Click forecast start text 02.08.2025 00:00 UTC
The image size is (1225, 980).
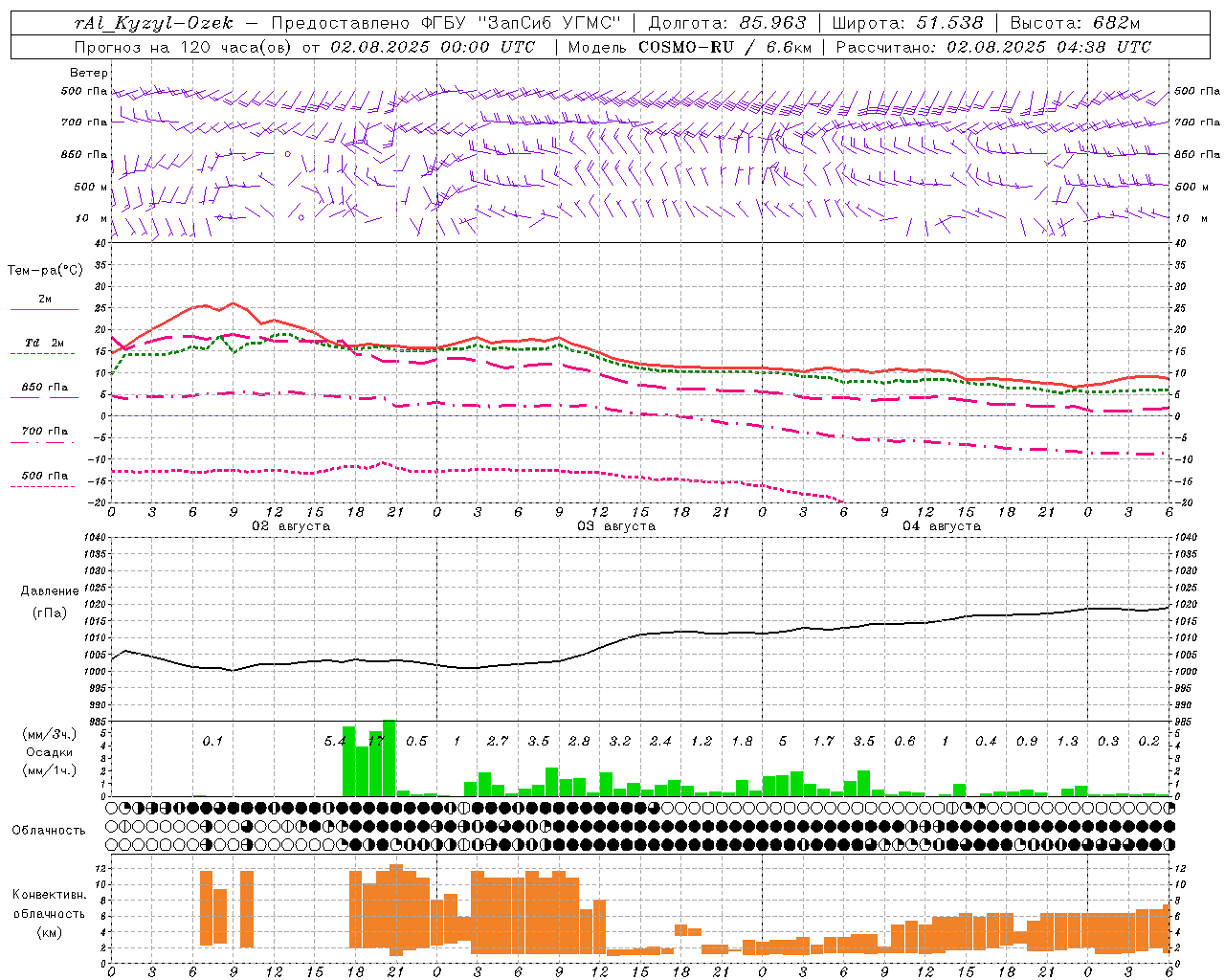click(433, 47)
